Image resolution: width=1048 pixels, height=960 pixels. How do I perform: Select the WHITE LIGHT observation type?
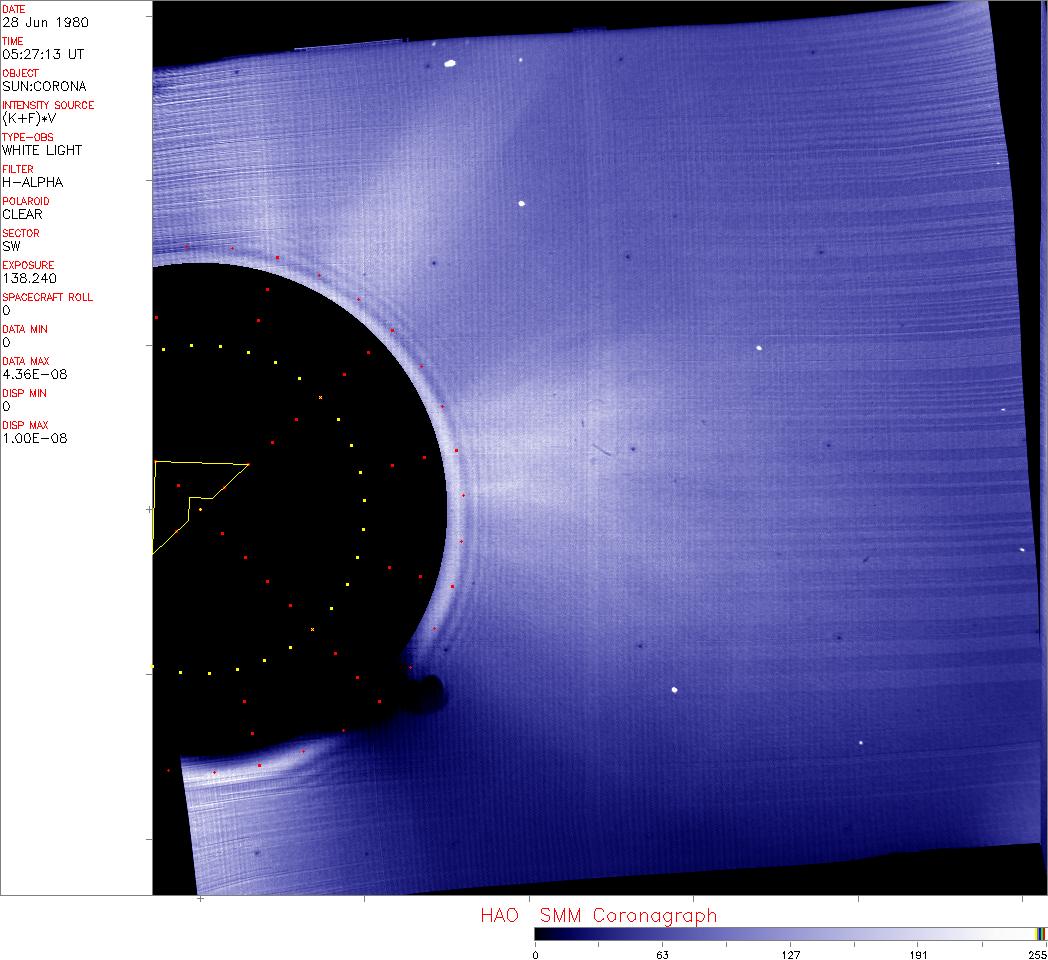tap(42, 150)
